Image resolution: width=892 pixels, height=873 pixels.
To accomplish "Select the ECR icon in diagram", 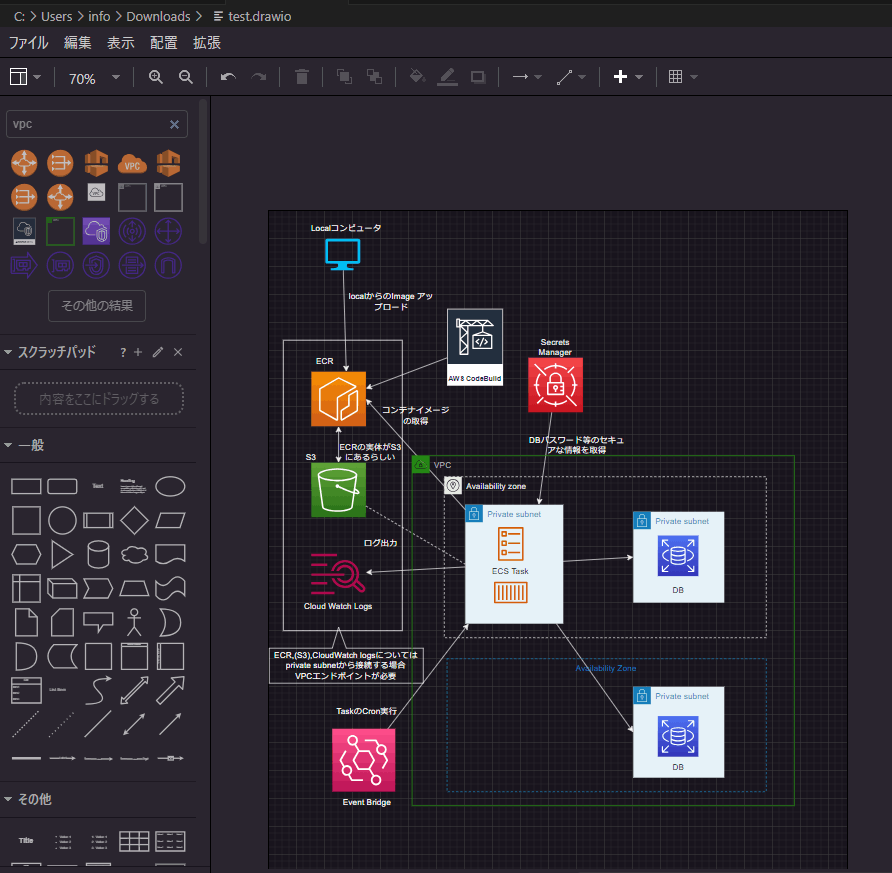I will 338,399.
